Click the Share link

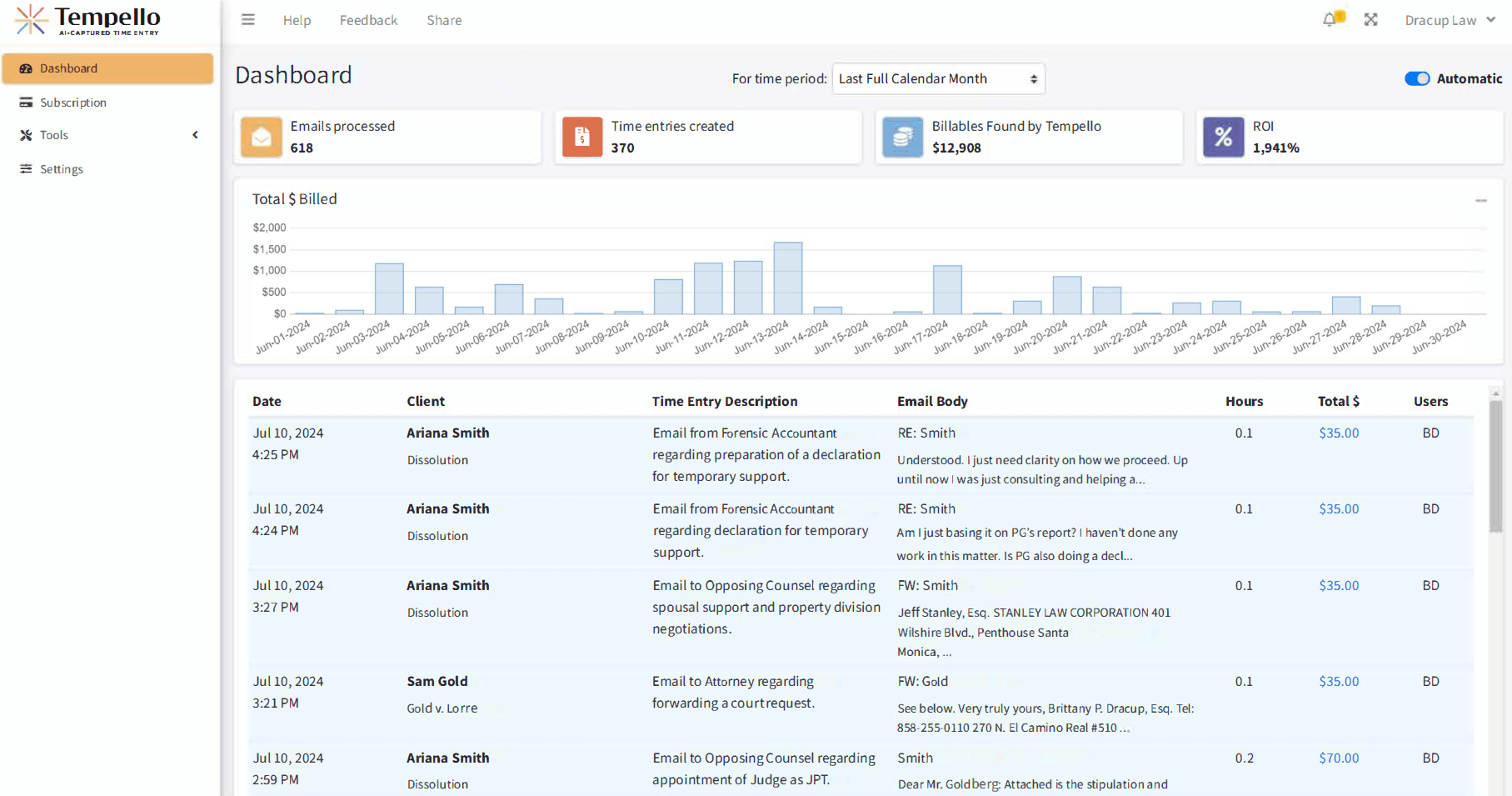[x=444, y=20]
